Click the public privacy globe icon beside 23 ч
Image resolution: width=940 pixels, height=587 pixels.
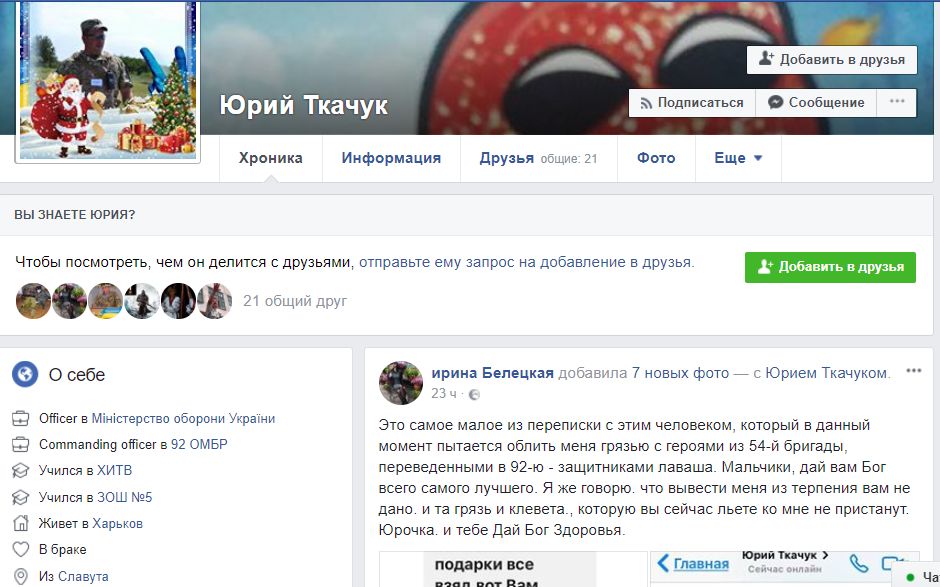point(474,394)
